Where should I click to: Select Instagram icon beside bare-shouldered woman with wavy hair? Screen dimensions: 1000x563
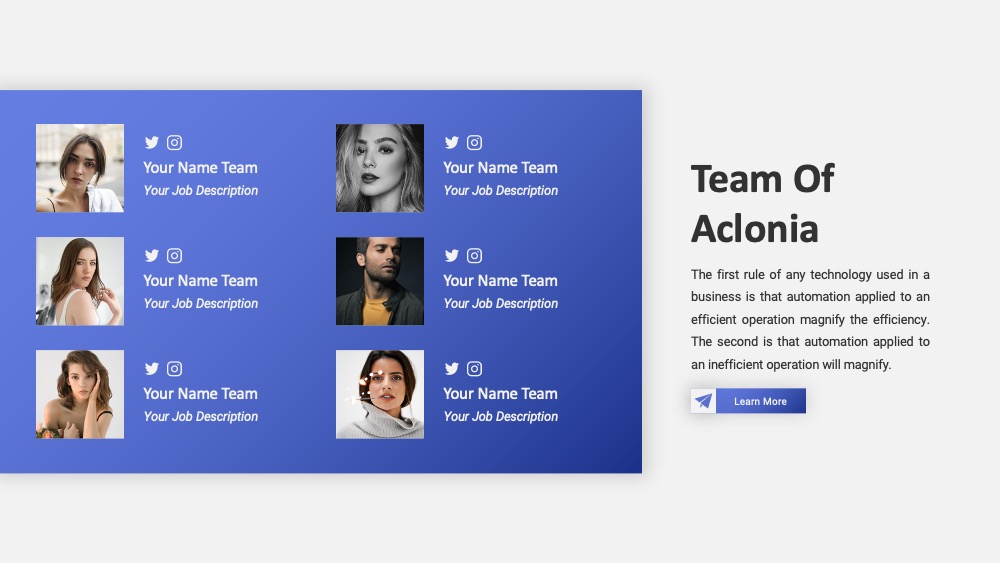[x=174, y=369]
